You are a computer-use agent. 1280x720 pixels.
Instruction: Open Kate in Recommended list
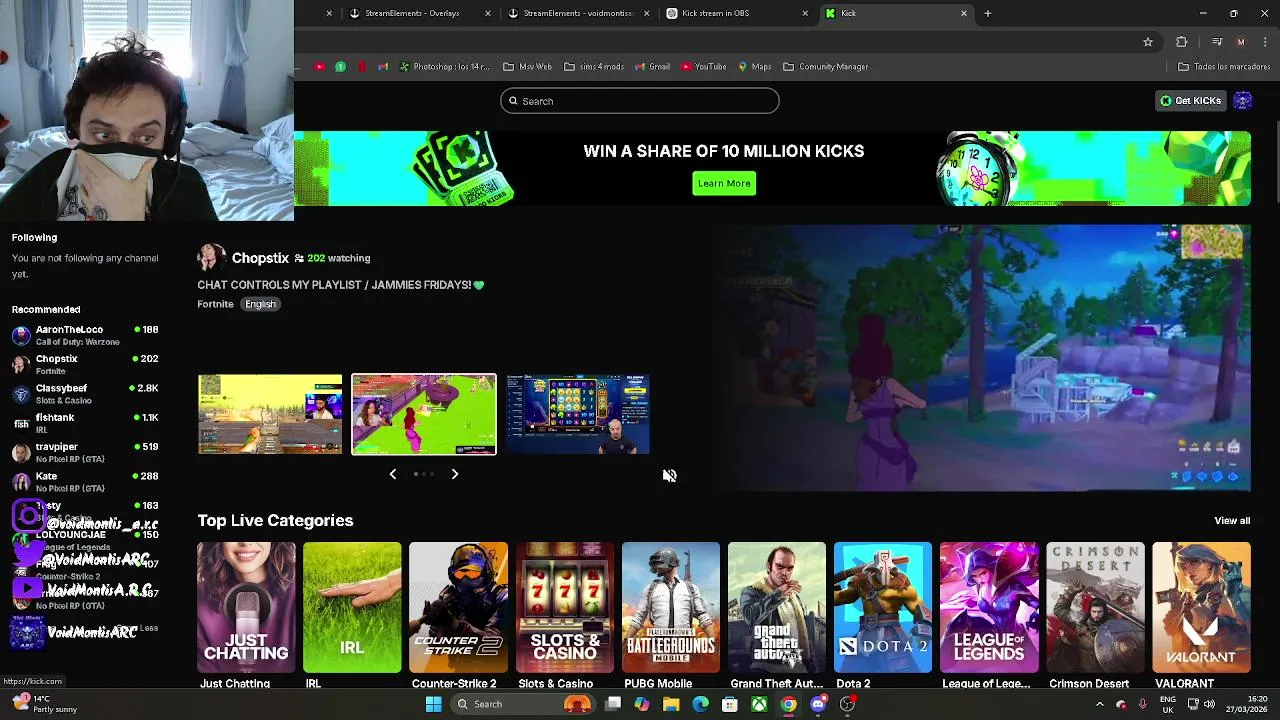pos(85,481)
